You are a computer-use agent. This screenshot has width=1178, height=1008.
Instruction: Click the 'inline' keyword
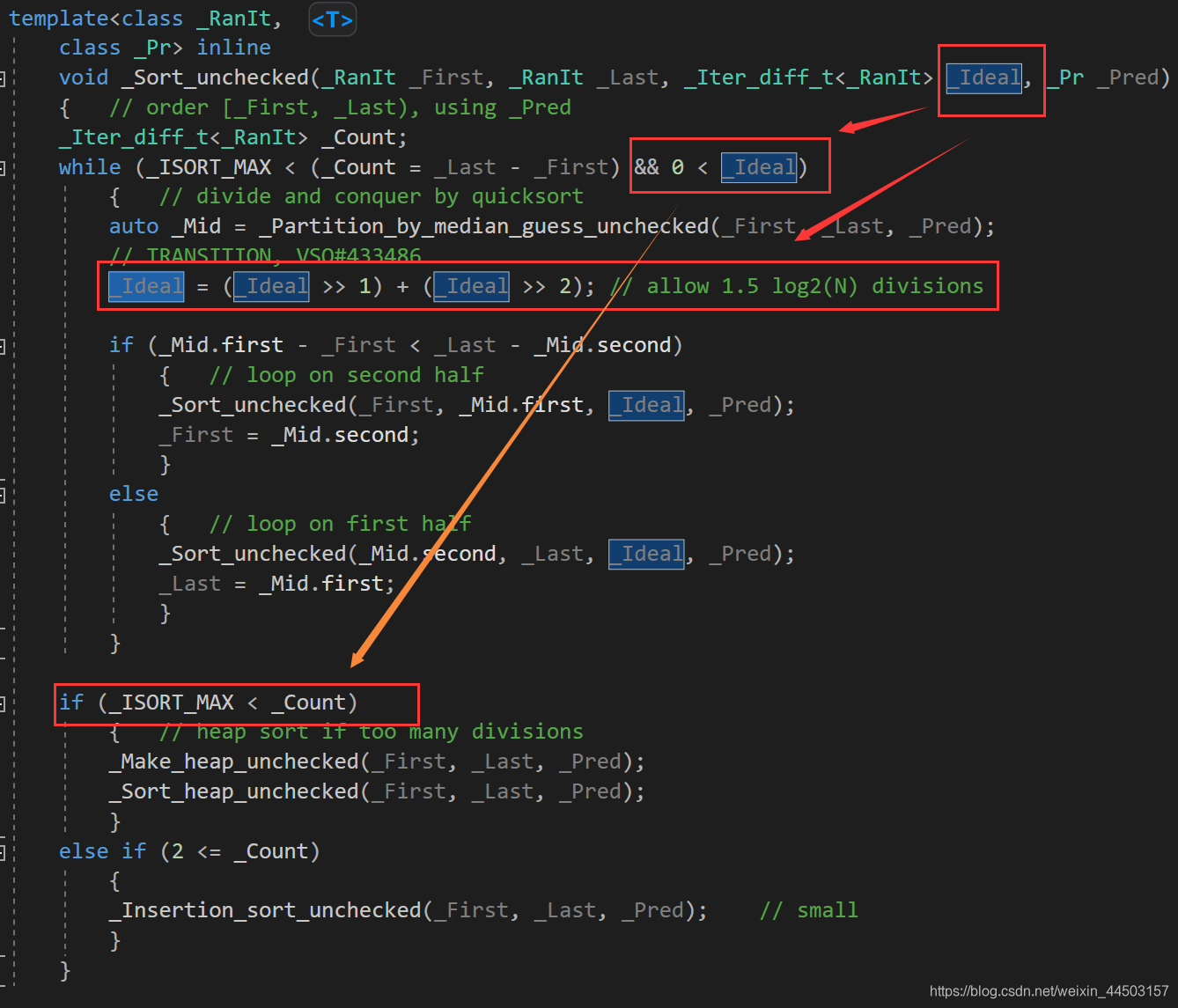coord(233,48)
